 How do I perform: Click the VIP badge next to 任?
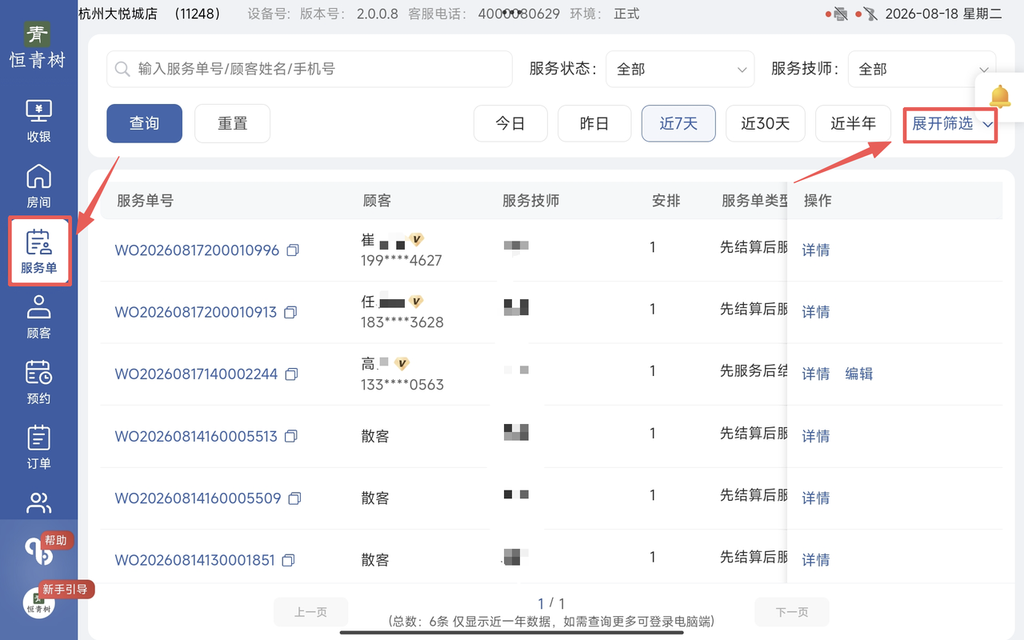pyautogui.click(x=416, y=302)
